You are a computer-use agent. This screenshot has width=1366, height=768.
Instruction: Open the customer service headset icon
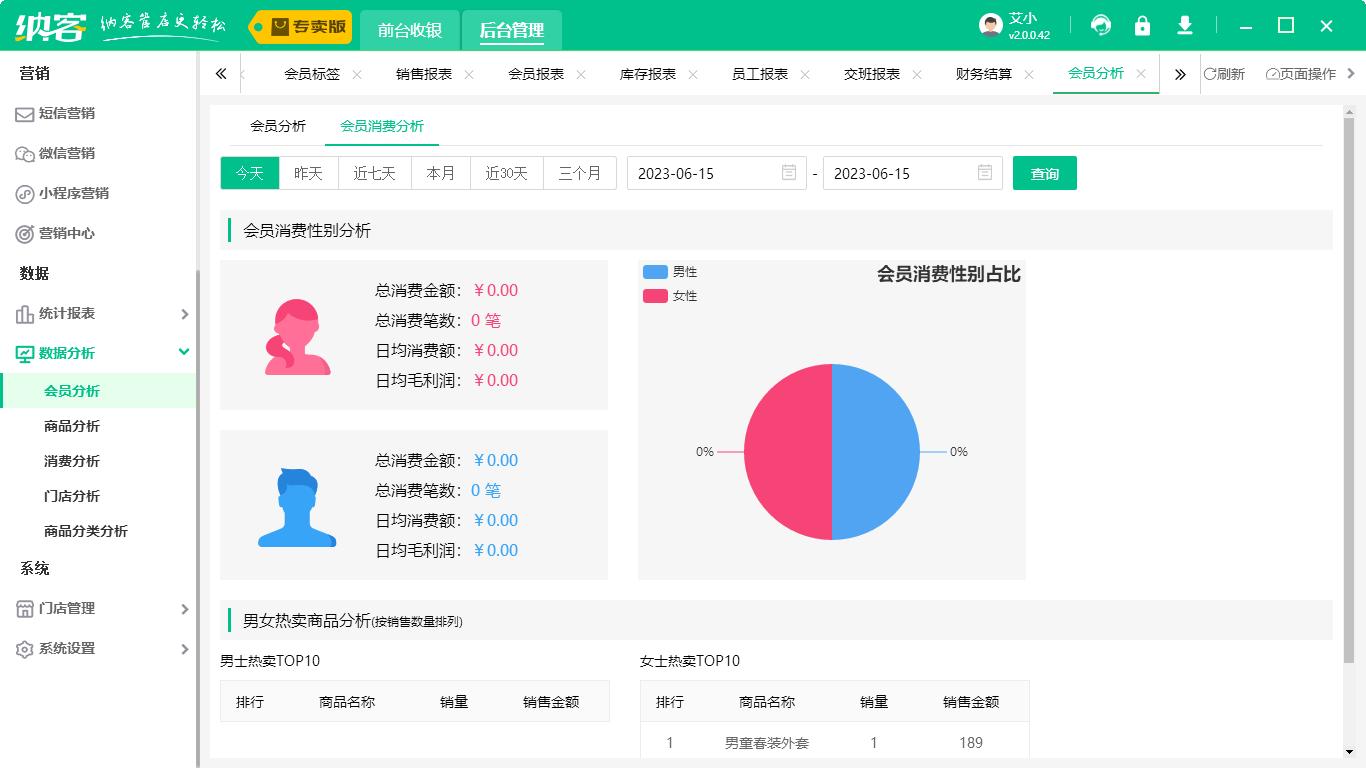tap(1100, 25)
